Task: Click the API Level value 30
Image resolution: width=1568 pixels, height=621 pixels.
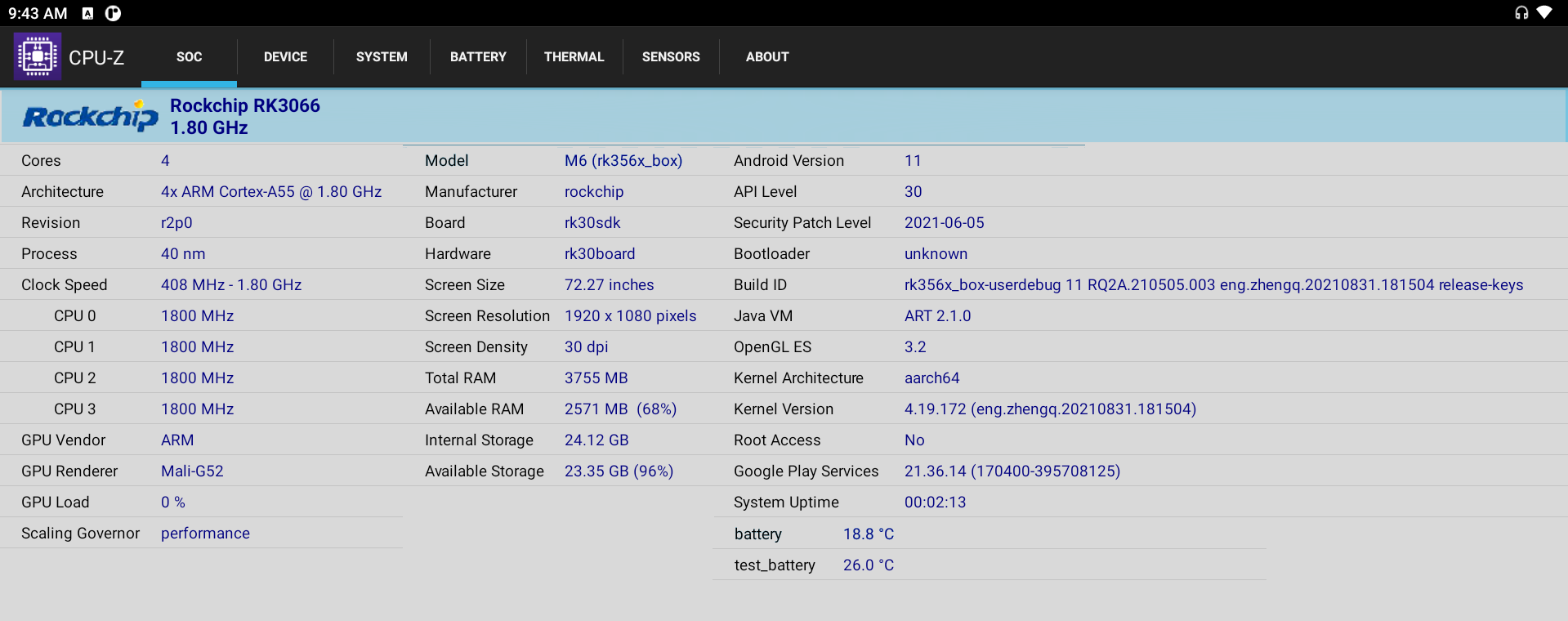Action: (x=914, y=192)
